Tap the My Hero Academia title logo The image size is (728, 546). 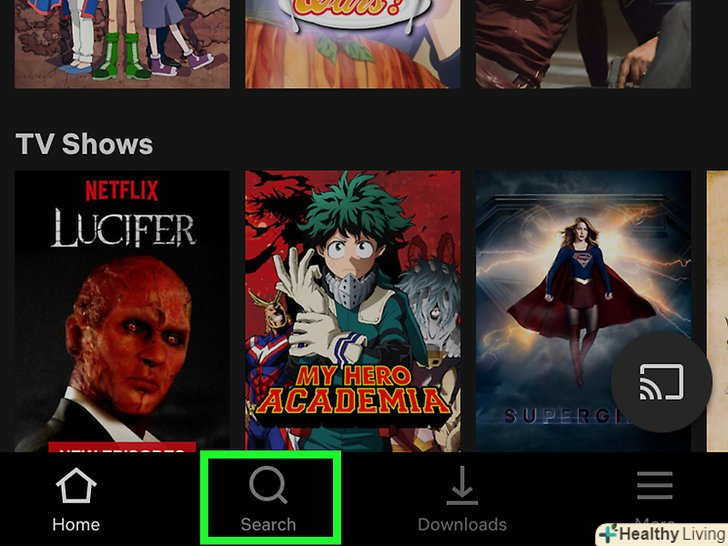click(353, 390)
